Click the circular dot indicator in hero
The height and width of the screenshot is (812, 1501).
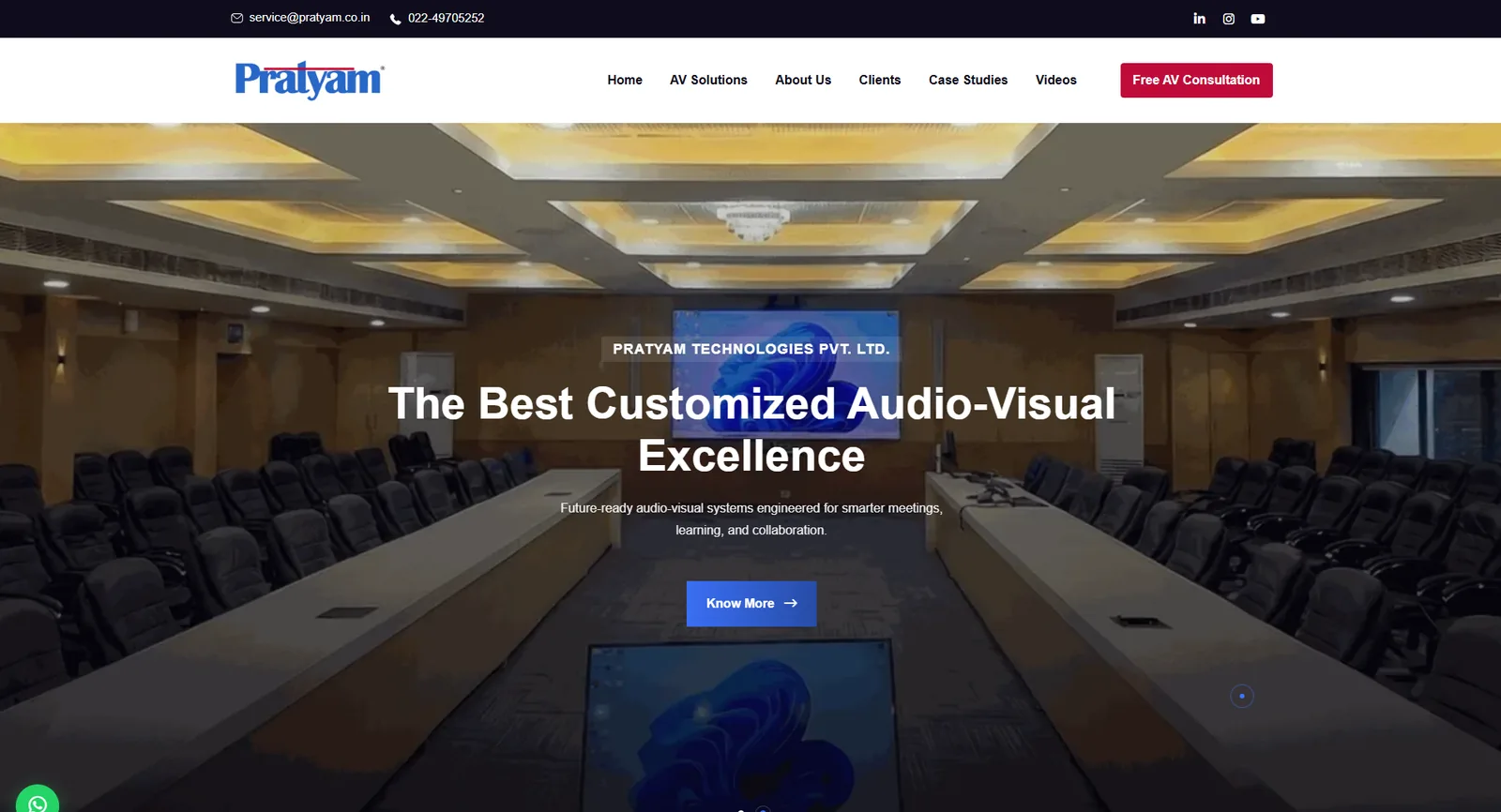click(1242, 696)
